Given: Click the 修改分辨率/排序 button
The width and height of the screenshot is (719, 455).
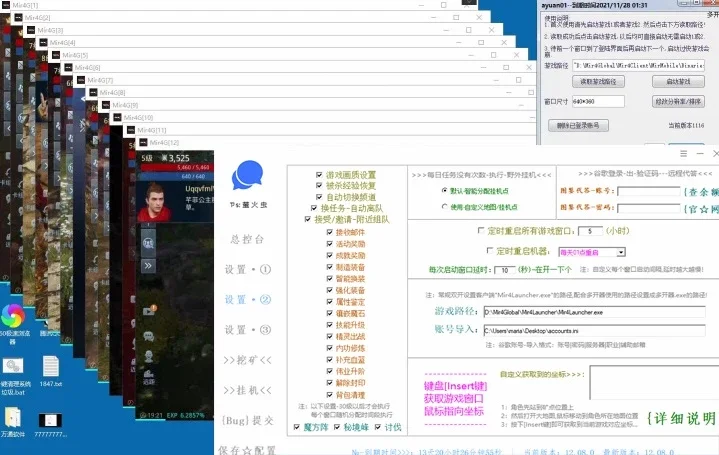Looking at the screenshot, I should coord(678,101).
